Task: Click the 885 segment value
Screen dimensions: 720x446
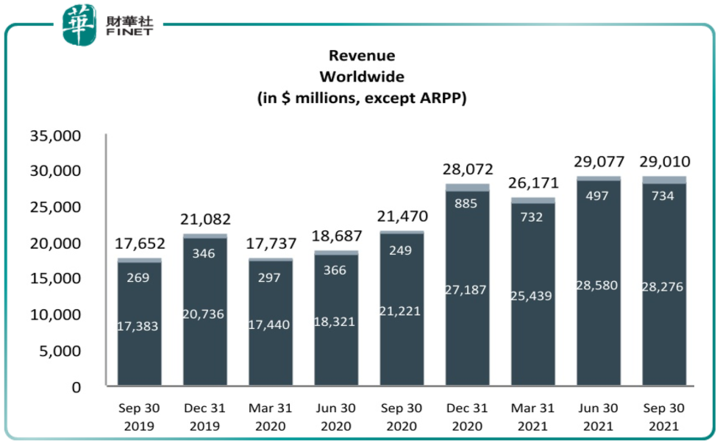Action: [466, 204]
